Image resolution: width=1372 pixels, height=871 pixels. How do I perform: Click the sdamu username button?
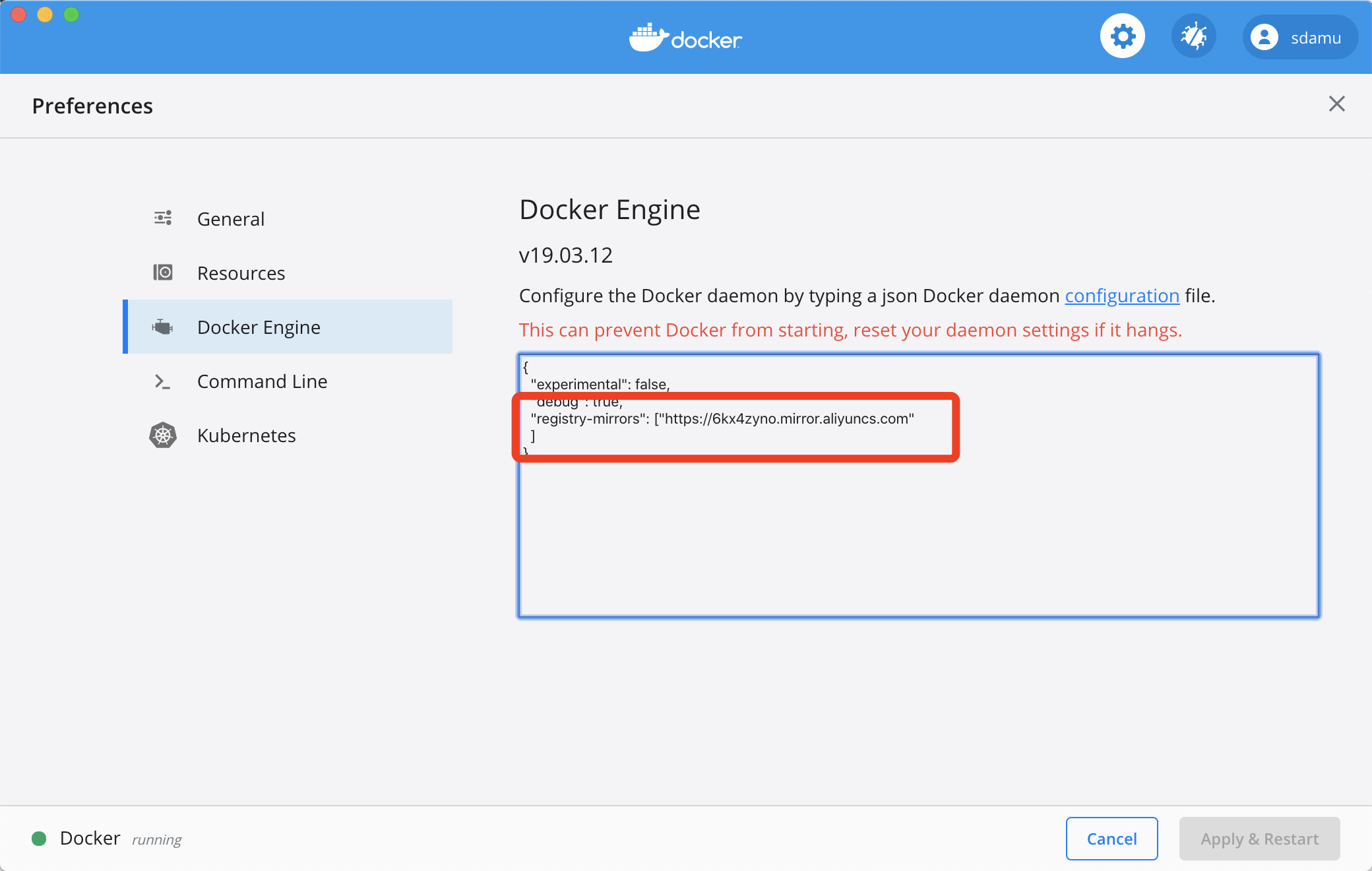1315,38
